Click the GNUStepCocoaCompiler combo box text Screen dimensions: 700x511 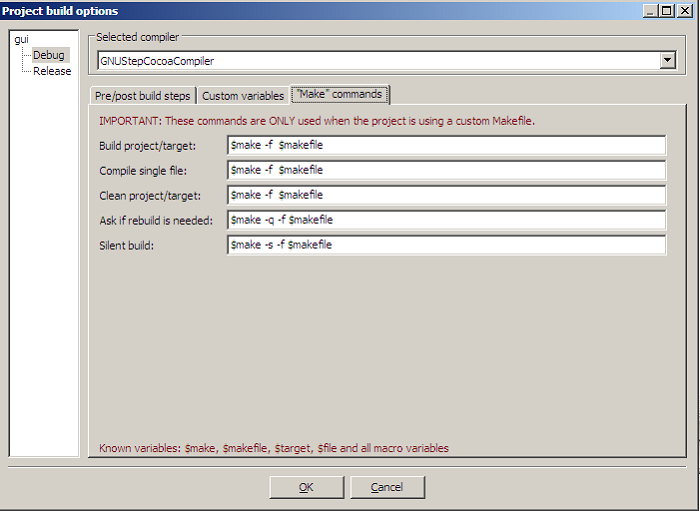coord(157,61)
